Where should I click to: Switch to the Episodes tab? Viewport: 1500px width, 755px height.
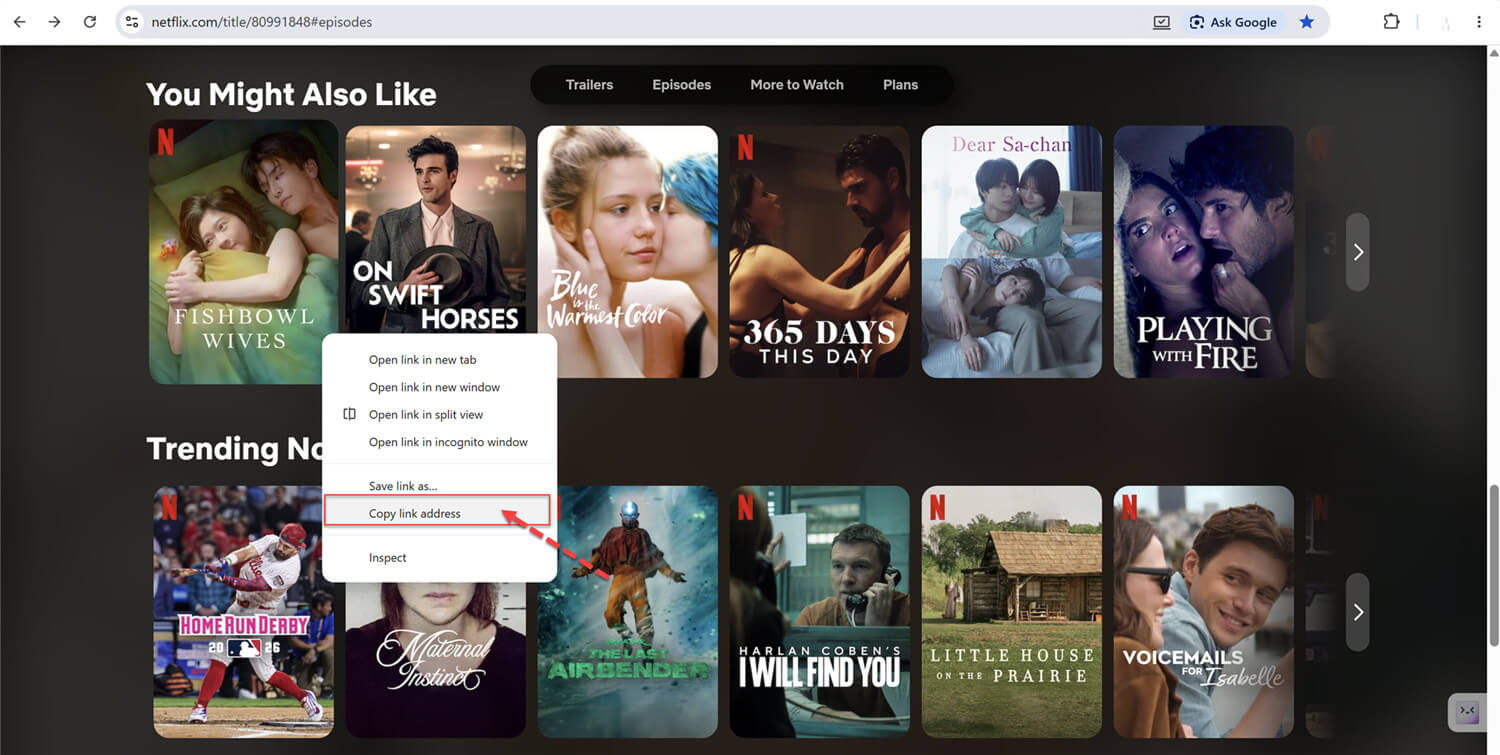(682, 85)
